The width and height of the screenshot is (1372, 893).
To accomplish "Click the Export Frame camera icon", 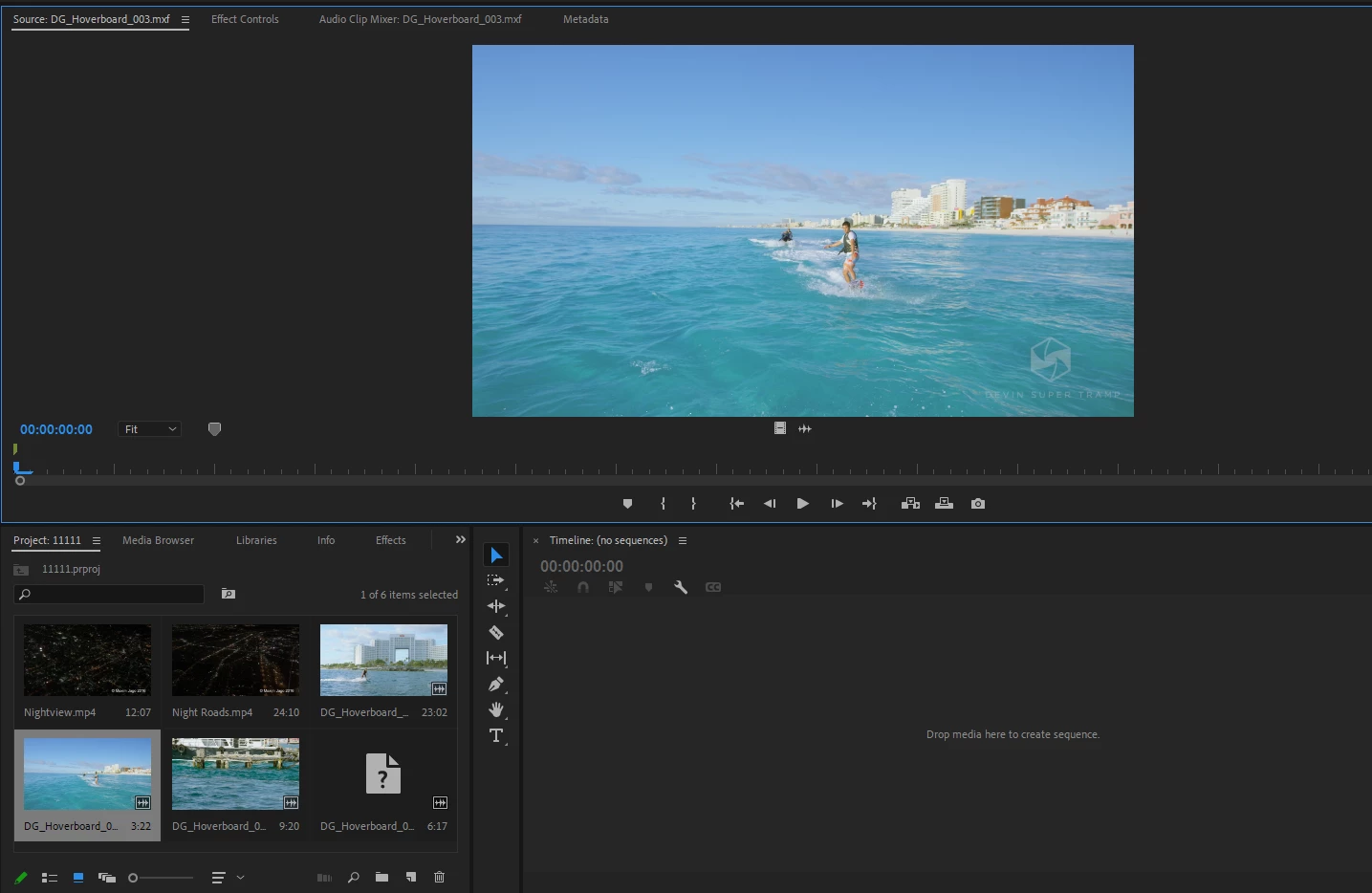I will (977, 504).
